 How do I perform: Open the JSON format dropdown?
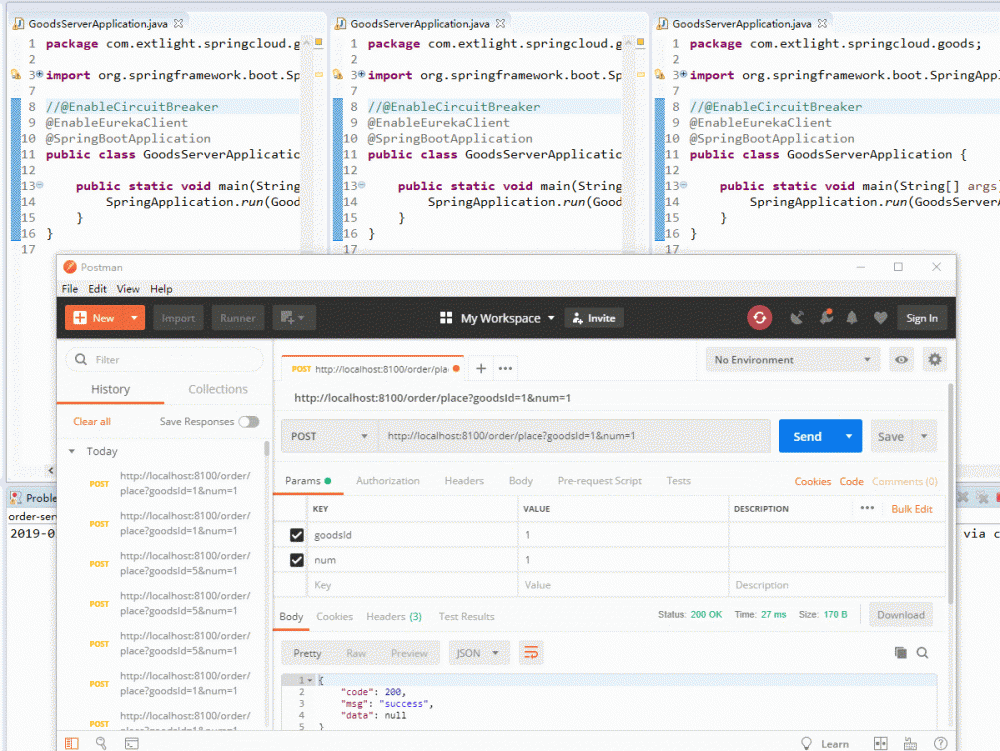[x=479, y=653]
